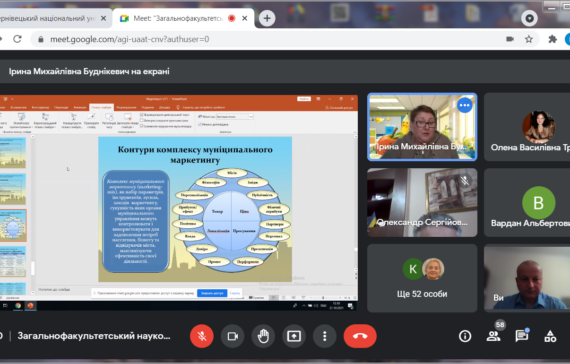Image resolution: width=570 pixels, height=364 pixels.
Task: Open the 'Конструктор' ribbon tab in PowerPoint
Action: pos(40,107)
